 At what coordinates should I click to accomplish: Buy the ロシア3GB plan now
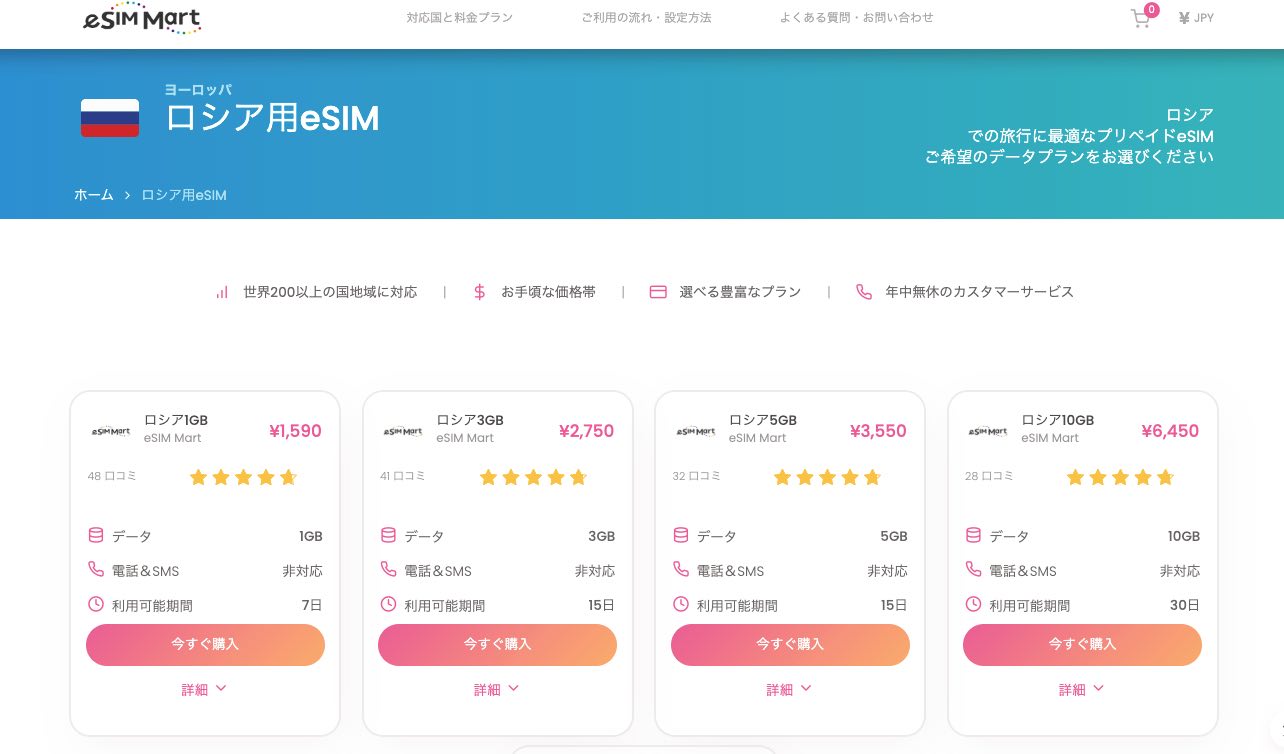(x=497, y=644)
